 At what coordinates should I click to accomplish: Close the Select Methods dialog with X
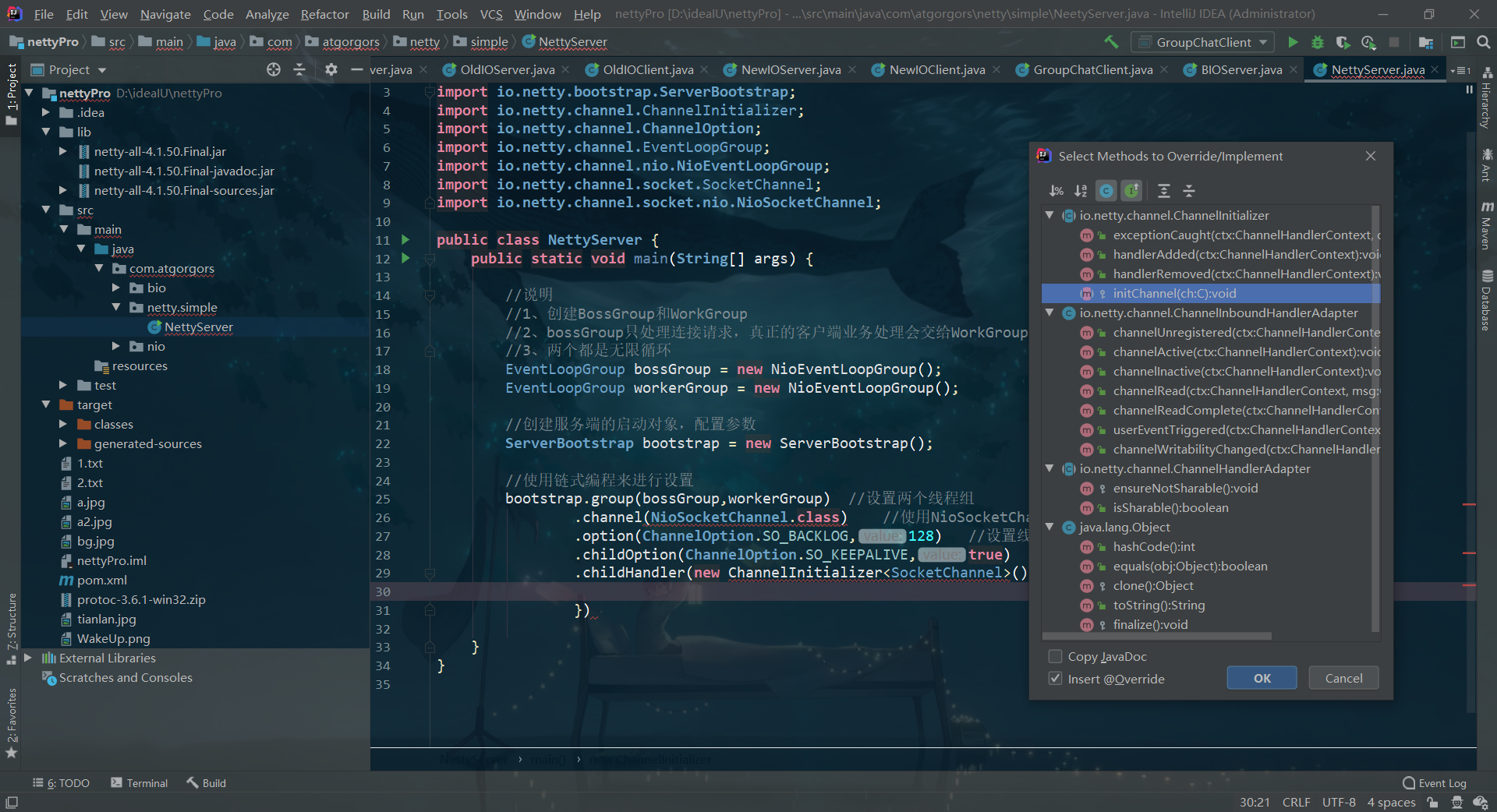click(x=1371, y=156)
